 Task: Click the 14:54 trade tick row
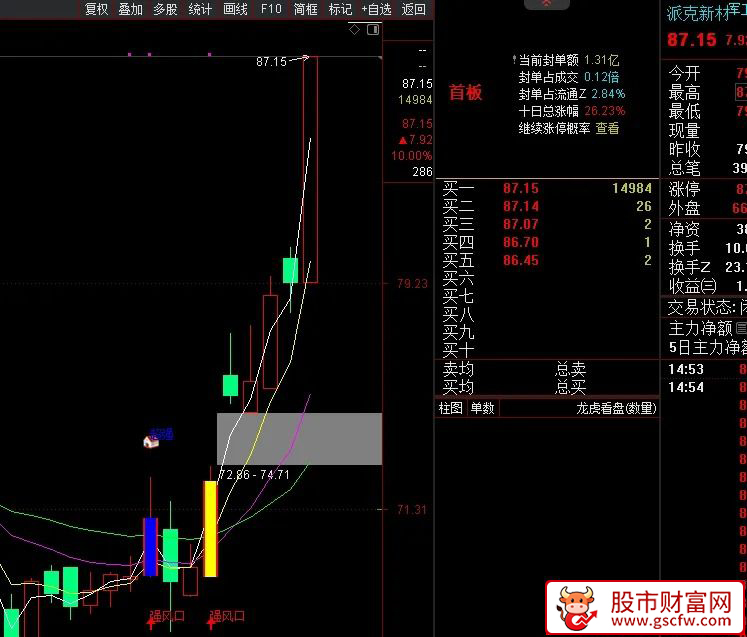pos(705,387)
